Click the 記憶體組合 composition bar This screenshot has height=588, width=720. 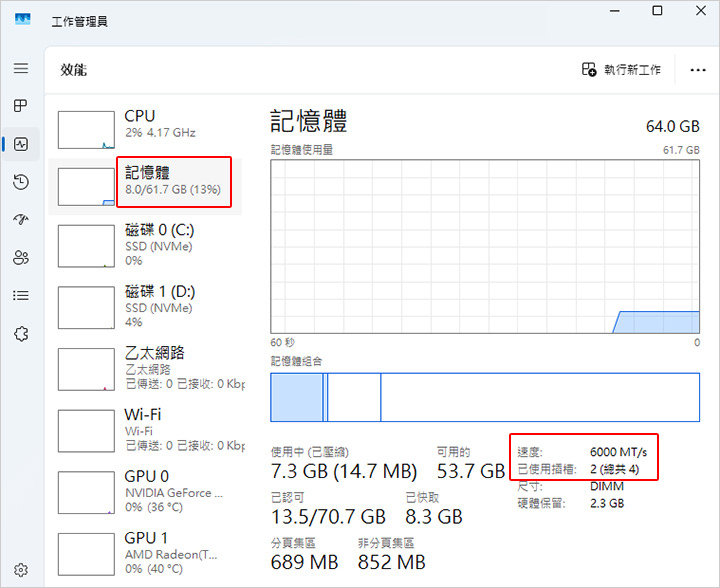click(485, 397)
